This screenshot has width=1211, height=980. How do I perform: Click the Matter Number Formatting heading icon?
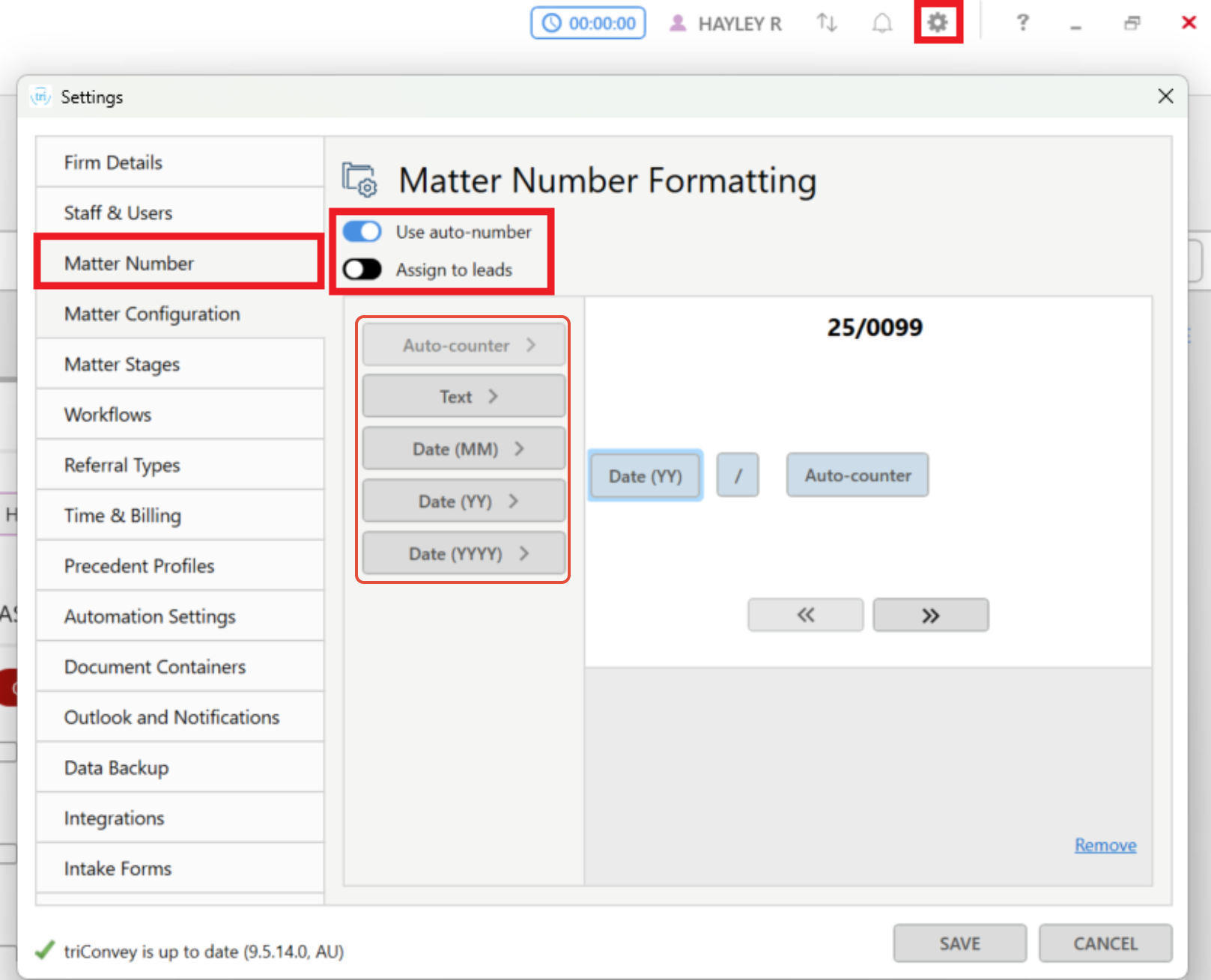coord(360,180)
